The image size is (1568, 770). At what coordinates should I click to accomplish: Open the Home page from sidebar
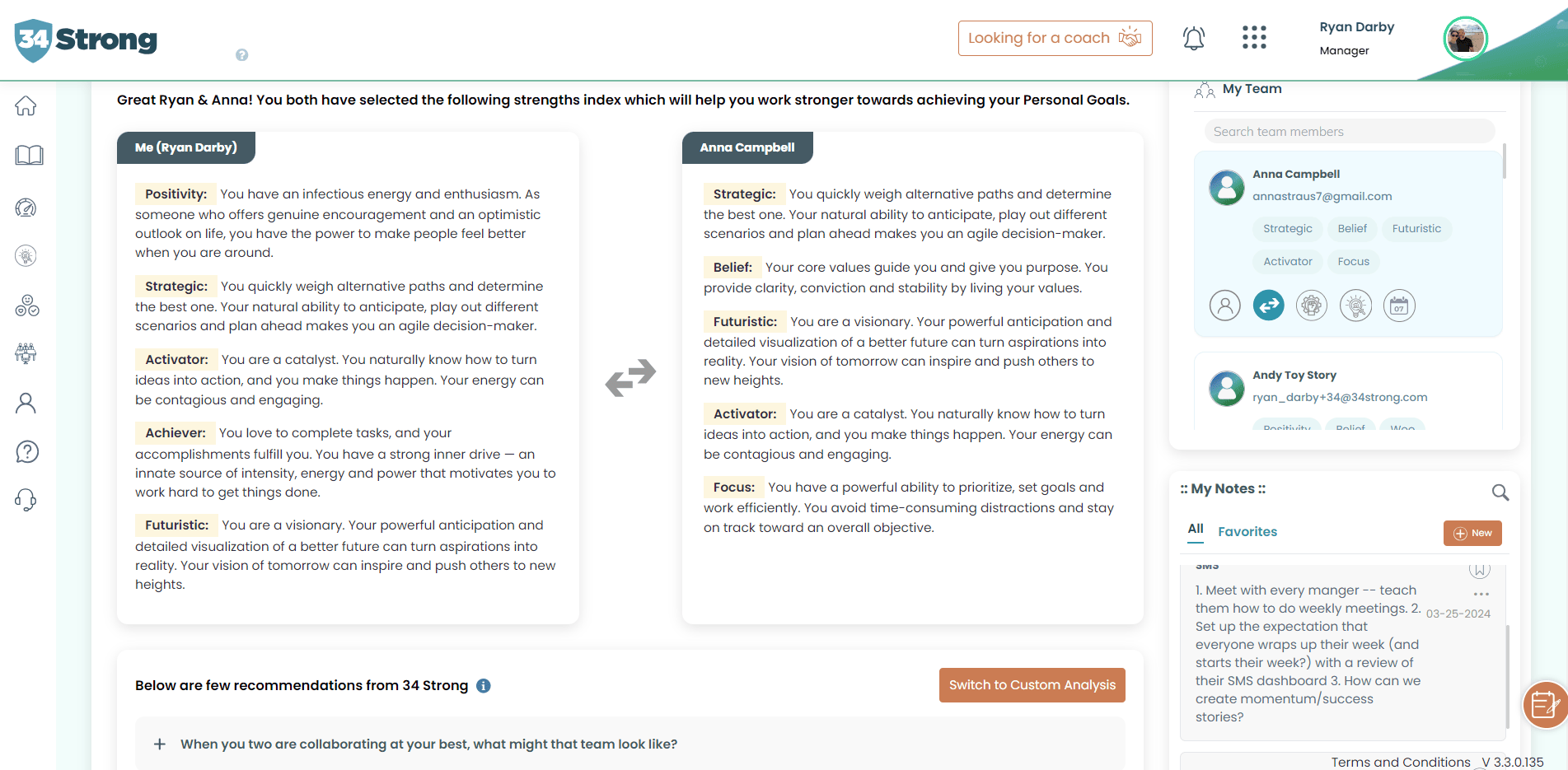coord(26,106)
